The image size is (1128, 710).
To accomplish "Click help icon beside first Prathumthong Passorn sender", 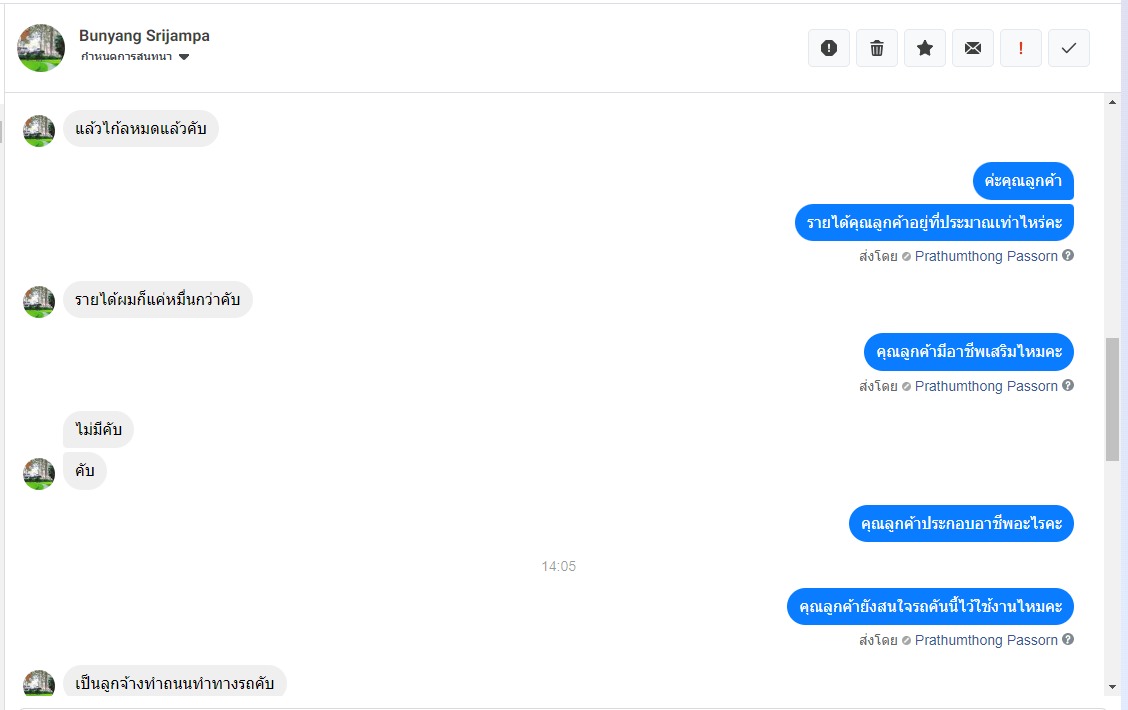I will click(1068, 255).
